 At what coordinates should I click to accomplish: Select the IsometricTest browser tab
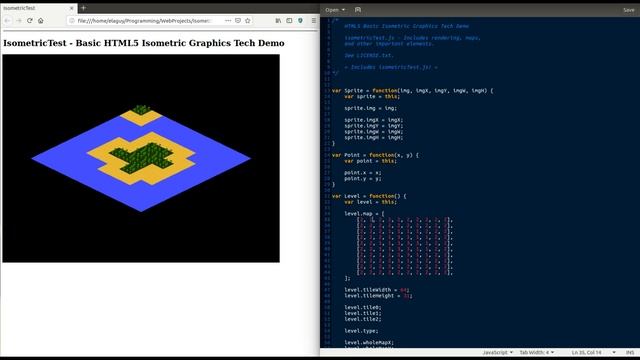[39, 8]
